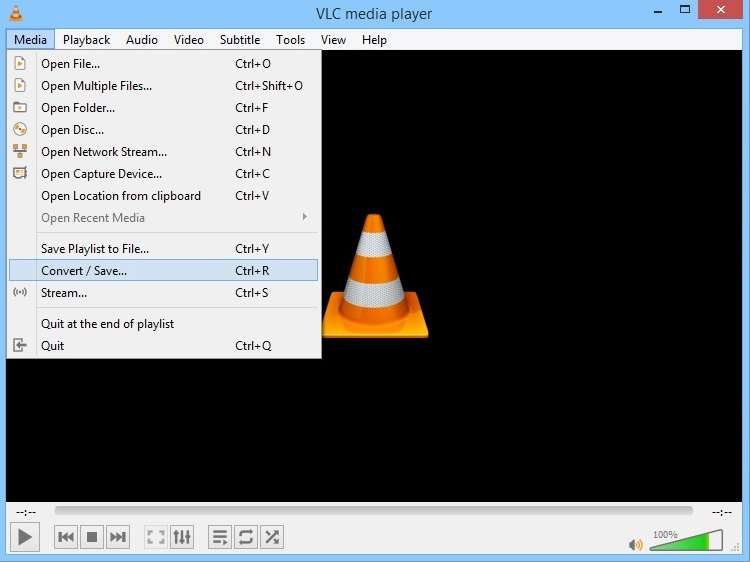The image size is (750, 562).
Task: Open the Help menu
Action: [374, 40]
